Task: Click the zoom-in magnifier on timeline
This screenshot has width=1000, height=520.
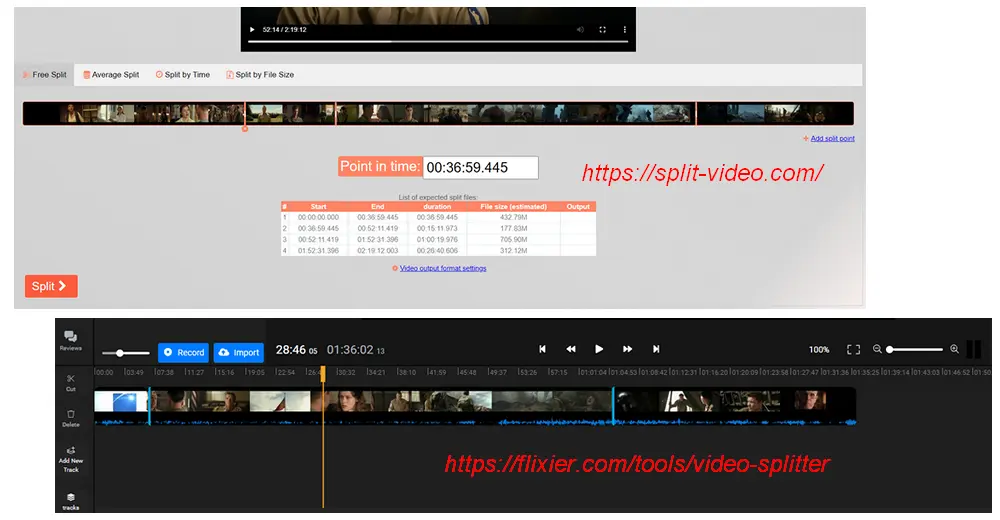Action: [954, 349]
